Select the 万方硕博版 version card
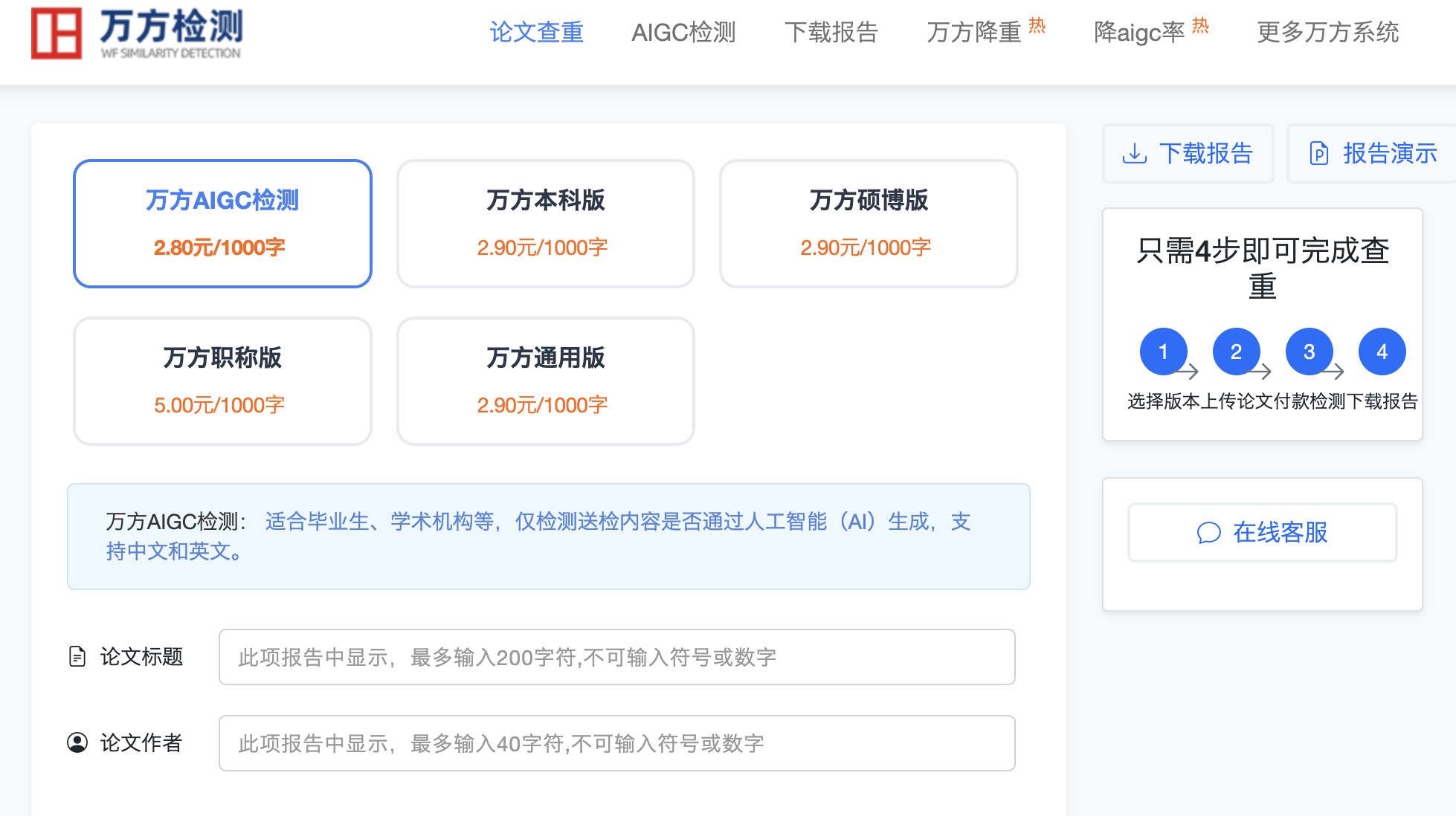This screenshot has height=816, width=1456. [869, 223]
